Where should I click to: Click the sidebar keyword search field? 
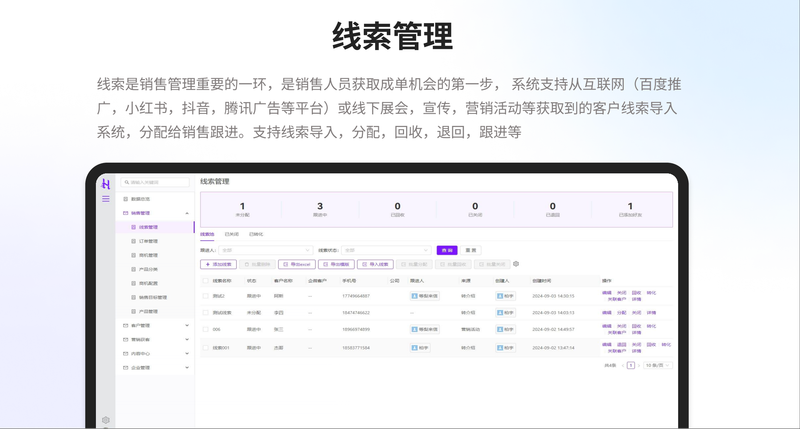point(155,182)
